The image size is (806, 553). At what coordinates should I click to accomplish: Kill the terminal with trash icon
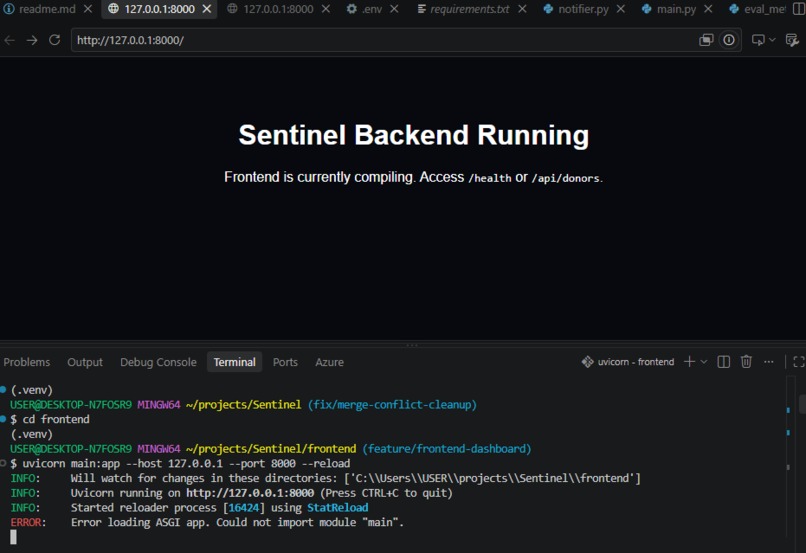tap(746, 362)
